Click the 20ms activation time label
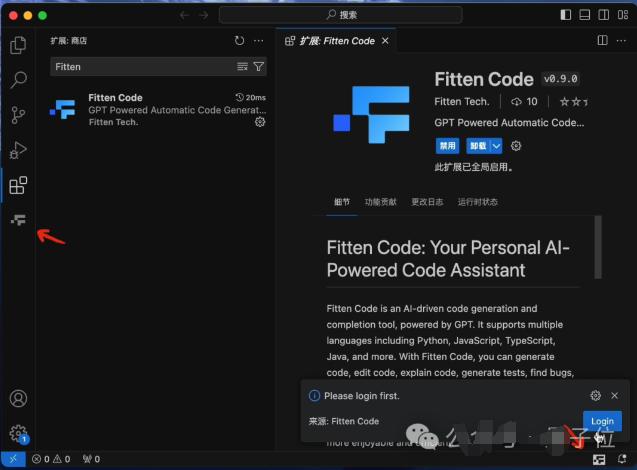Screen dimensions: 637x470 pos(250,97)
